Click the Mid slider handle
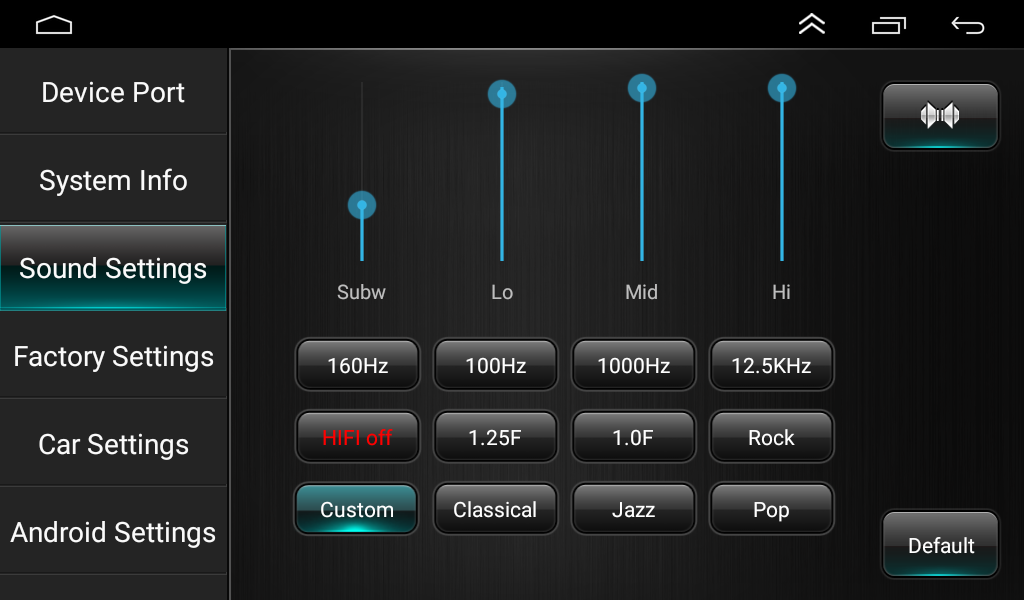The height and width of the screenshot is (600, 1024). [x=642, y=88]
